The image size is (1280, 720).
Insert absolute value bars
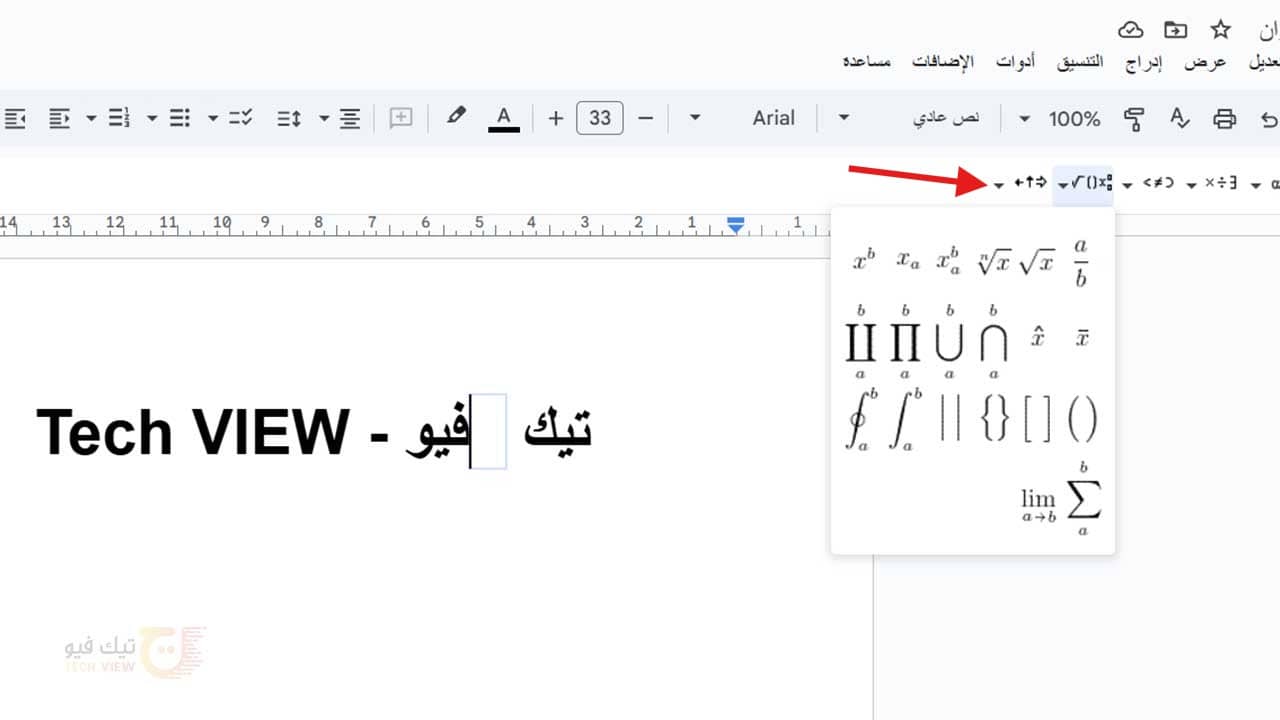[x=949, y=418]
